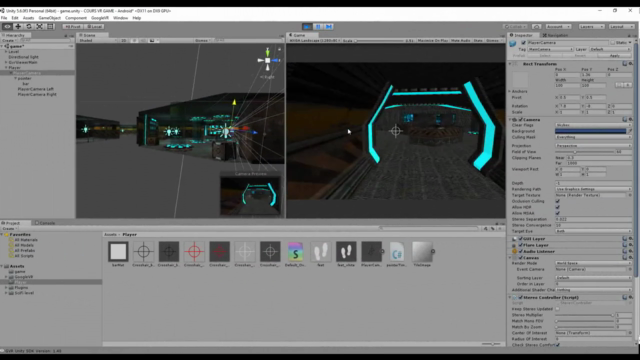The width and height of the screenshot is (640, 360).
Task: Toggle the Allow HDR checkbox
Action: tap(558, 207)
